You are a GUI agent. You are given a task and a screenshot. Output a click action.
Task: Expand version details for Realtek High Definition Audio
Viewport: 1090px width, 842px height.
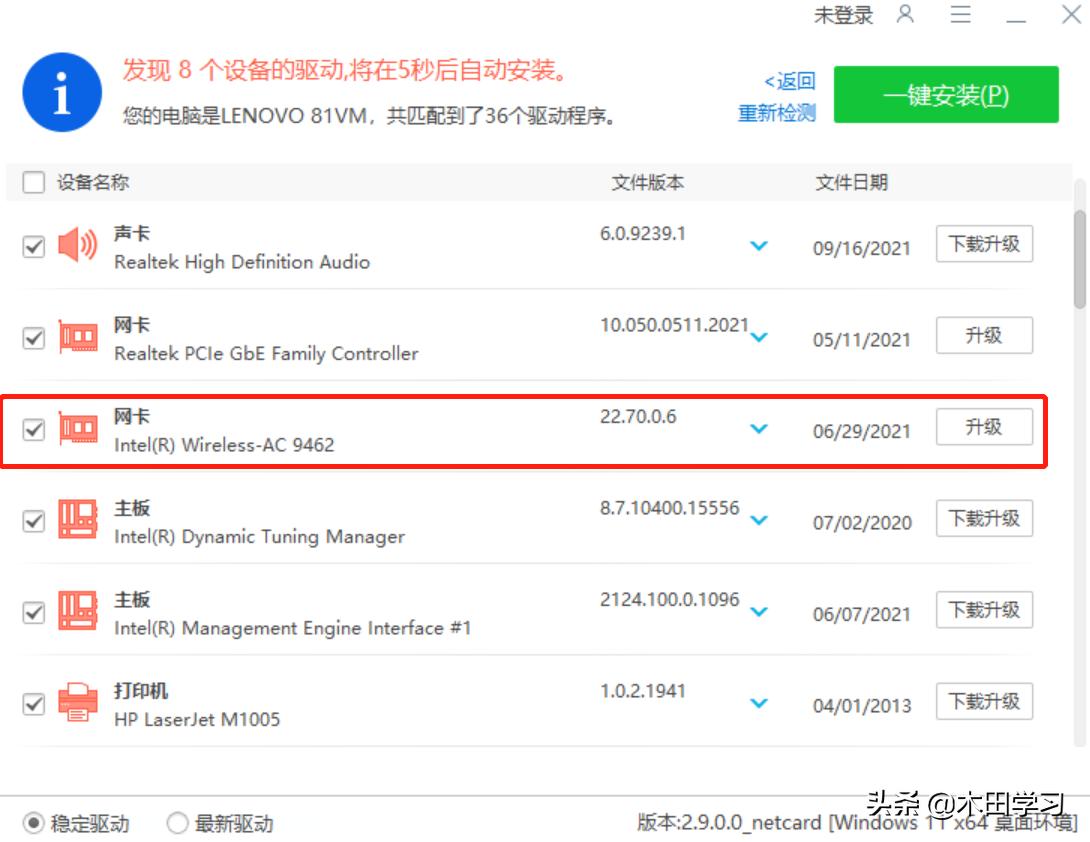tap(759, 245)
